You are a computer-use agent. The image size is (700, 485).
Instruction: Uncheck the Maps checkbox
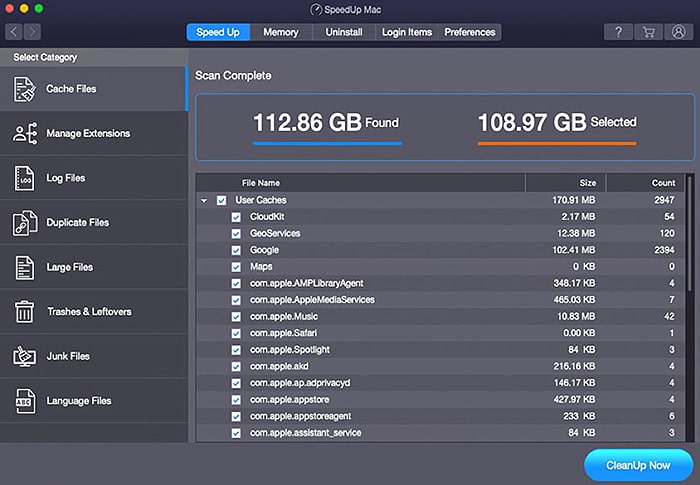[236, 267]
